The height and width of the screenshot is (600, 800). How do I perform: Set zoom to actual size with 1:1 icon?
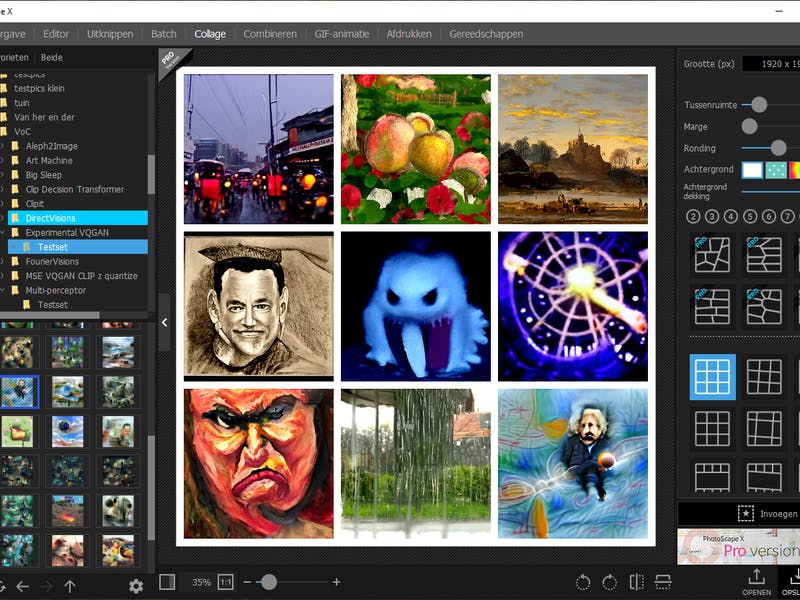pyautogui.click(x=226, y=582)
